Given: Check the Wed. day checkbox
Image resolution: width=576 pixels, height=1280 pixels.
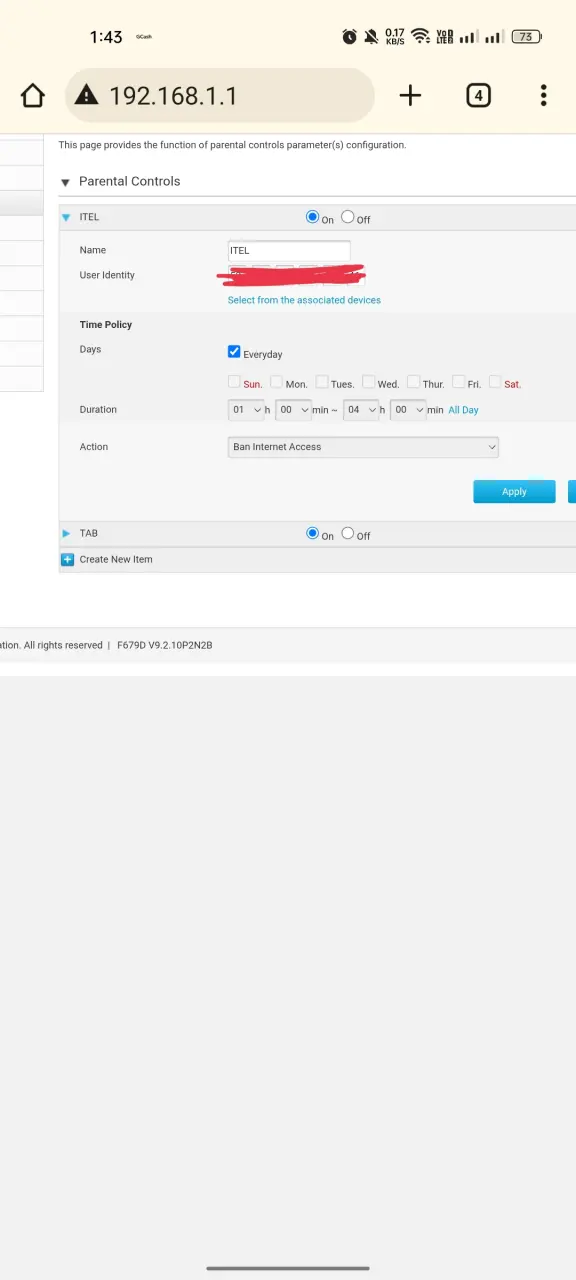Looking at the screenshot, I should 368,382.
